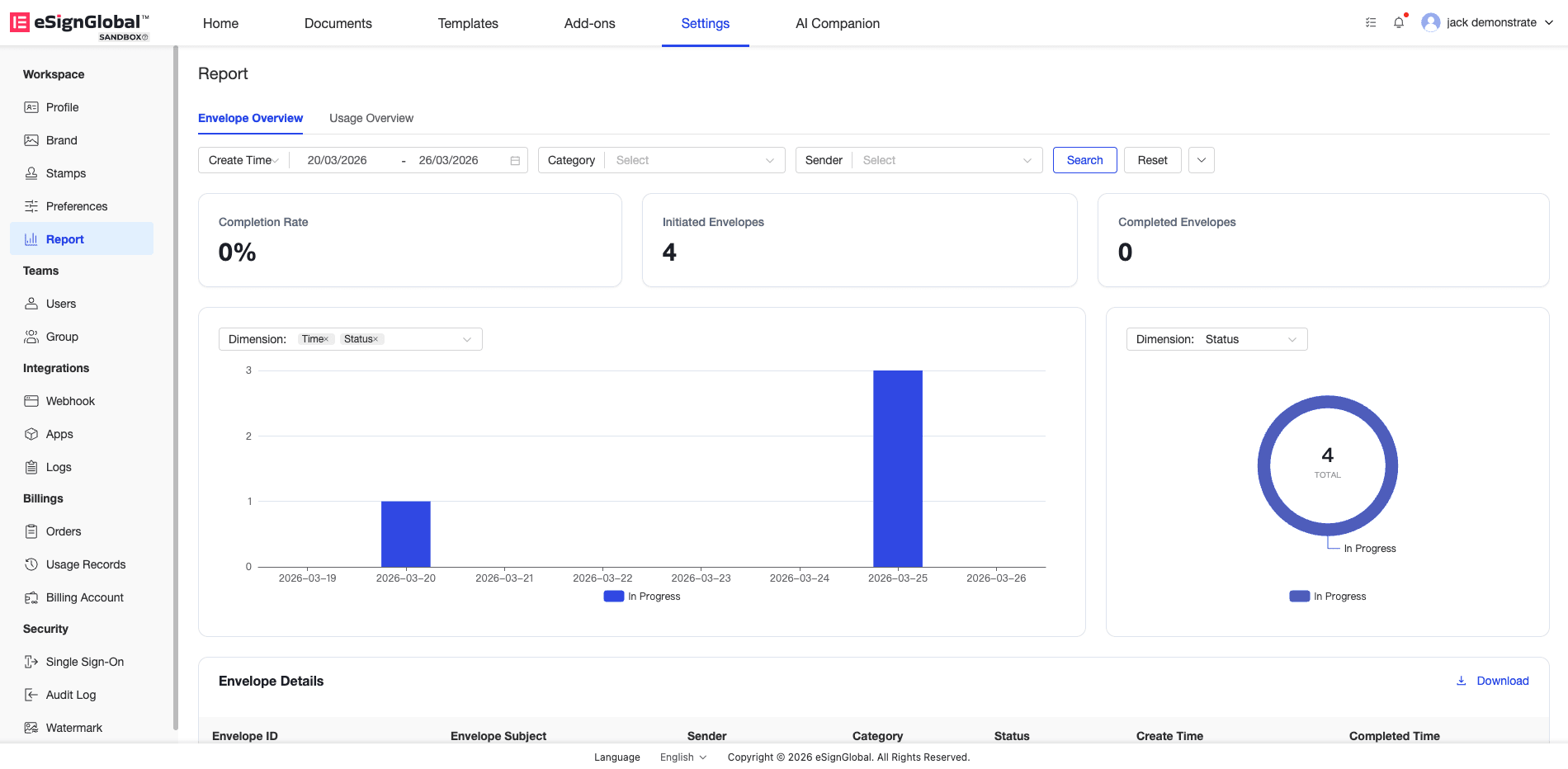Viewport: 1568px width, 769px height.
Task: Remove the Status dimension tag
Action: coord(375,339)
